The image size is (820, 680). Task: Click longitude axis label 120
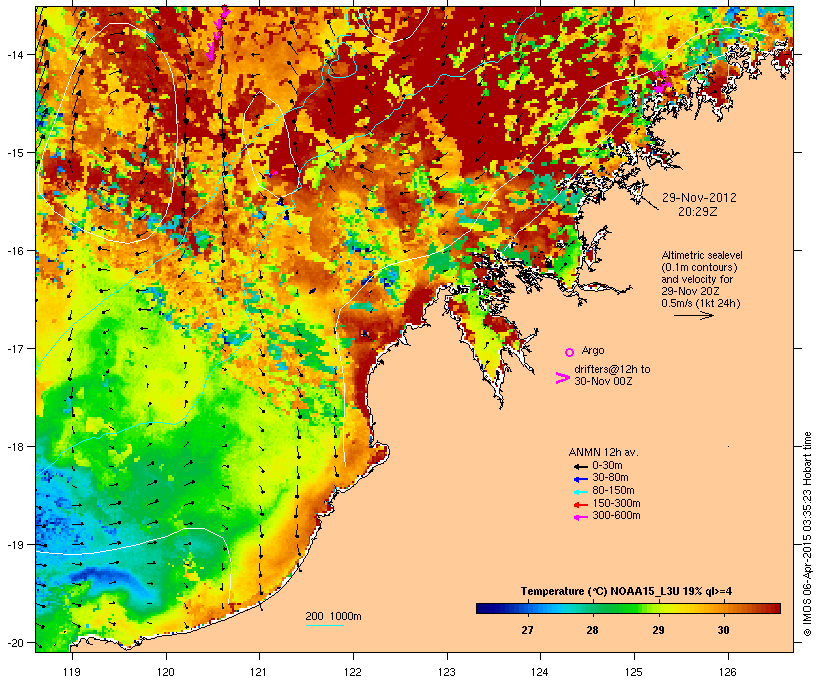(166, 672)
